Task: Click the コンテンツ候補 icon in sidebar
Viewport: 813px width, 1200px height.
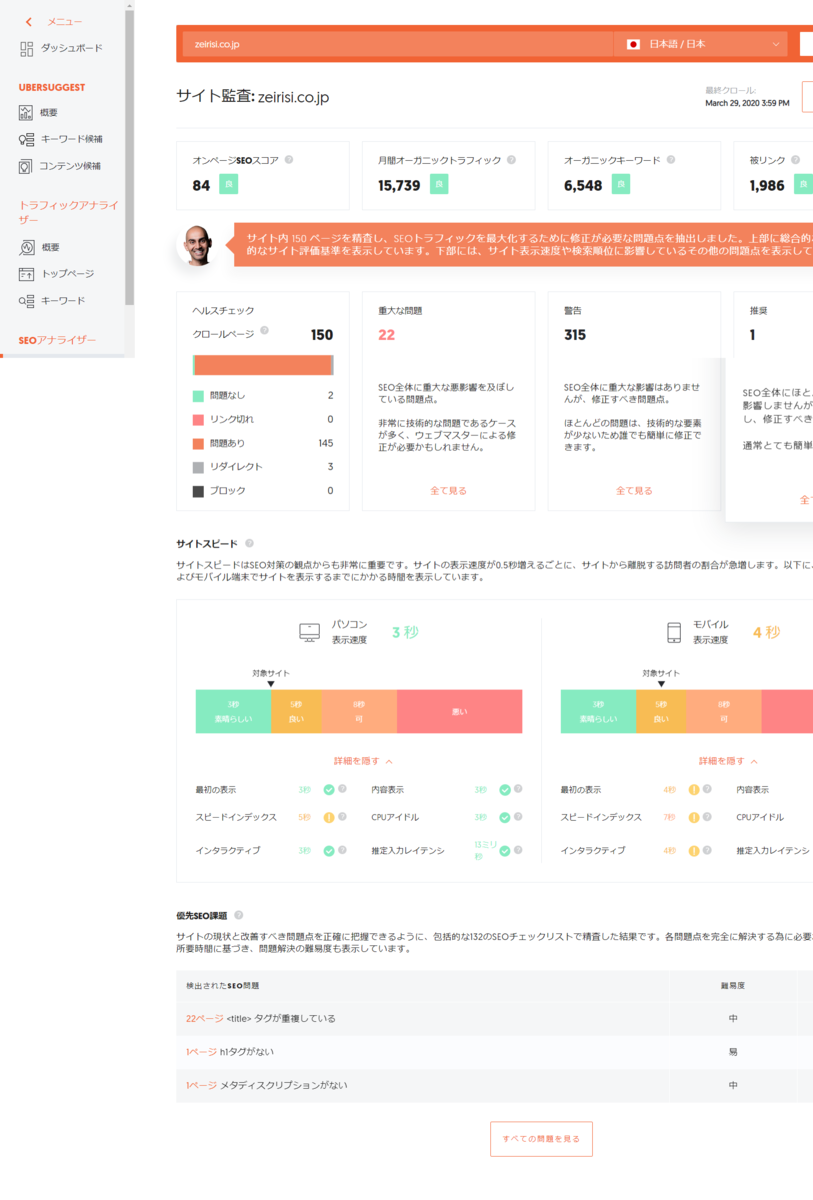Action: click(x=26, y=166)
